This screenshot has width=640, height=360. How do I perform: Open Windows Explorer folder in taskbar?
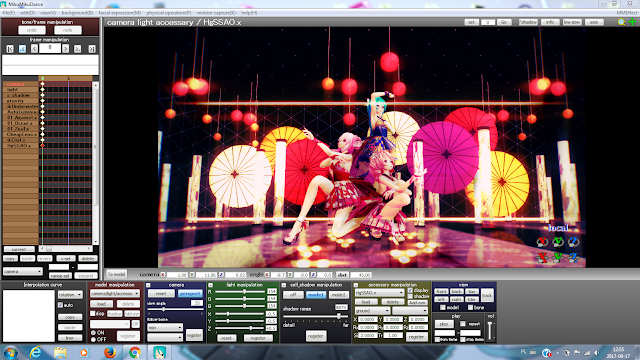point(60,352)
